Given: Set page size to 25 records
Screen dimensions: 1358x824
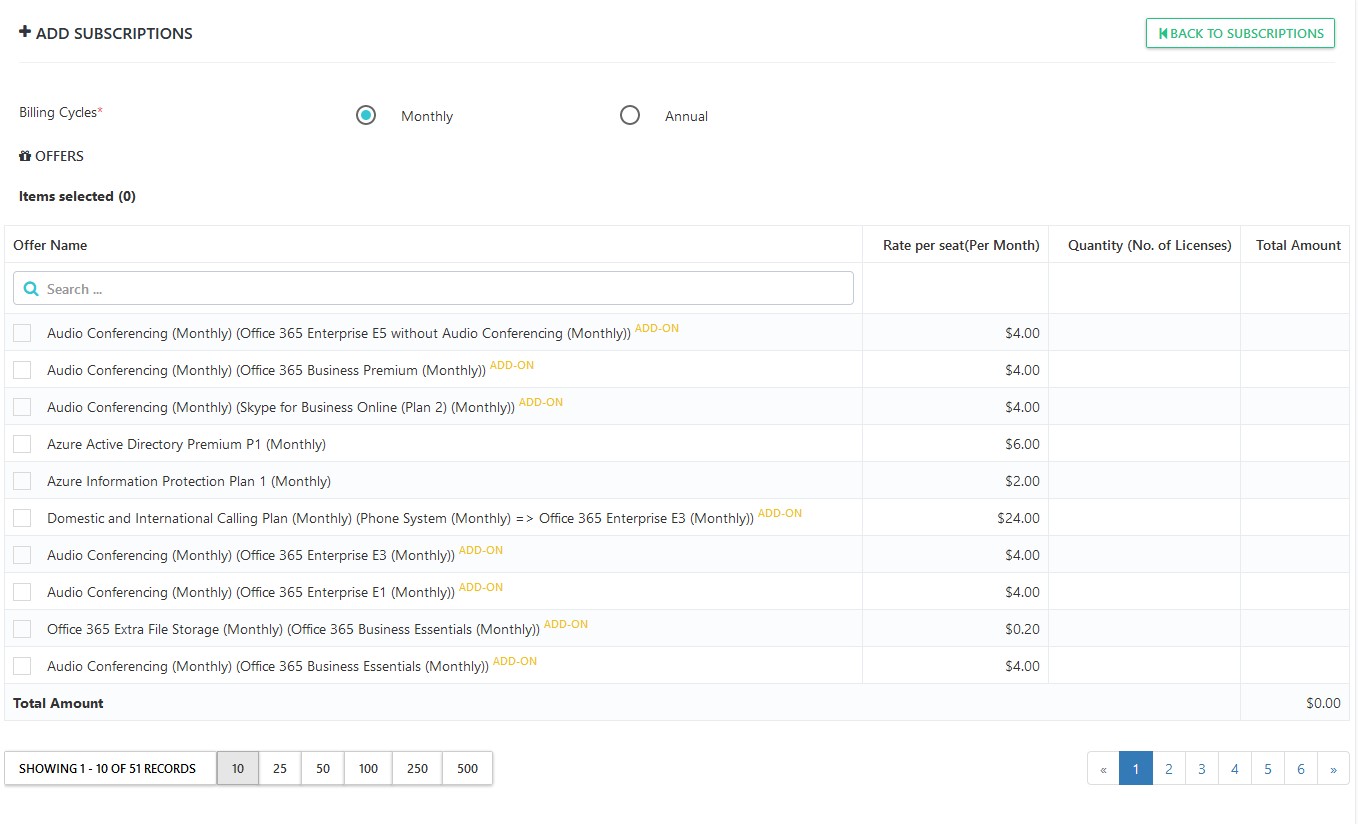Looking at the screenshot, I should coord(280,768).
